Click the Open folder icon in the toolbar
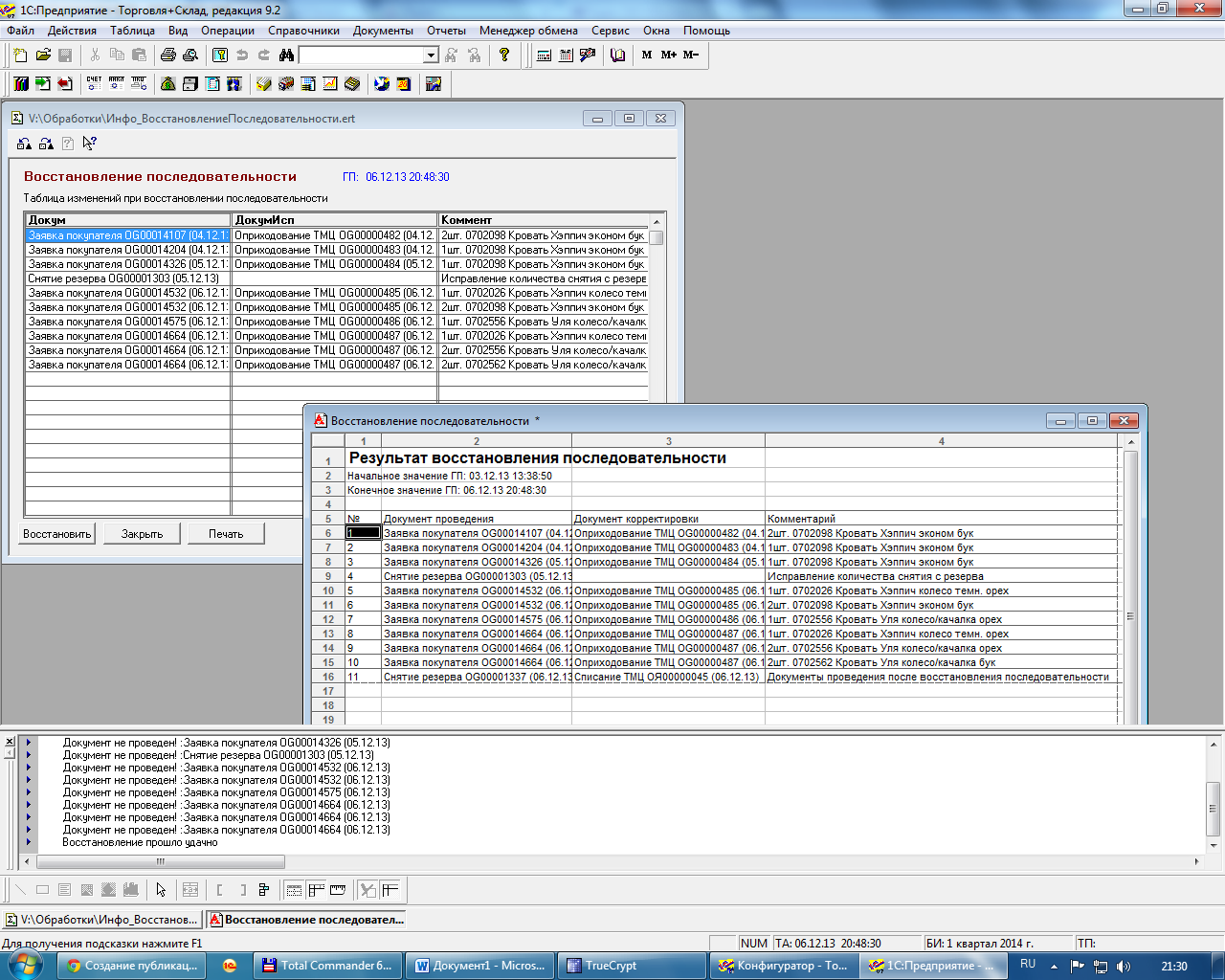Viewport: 1225px width, 980px height. [x=43, y=56]
